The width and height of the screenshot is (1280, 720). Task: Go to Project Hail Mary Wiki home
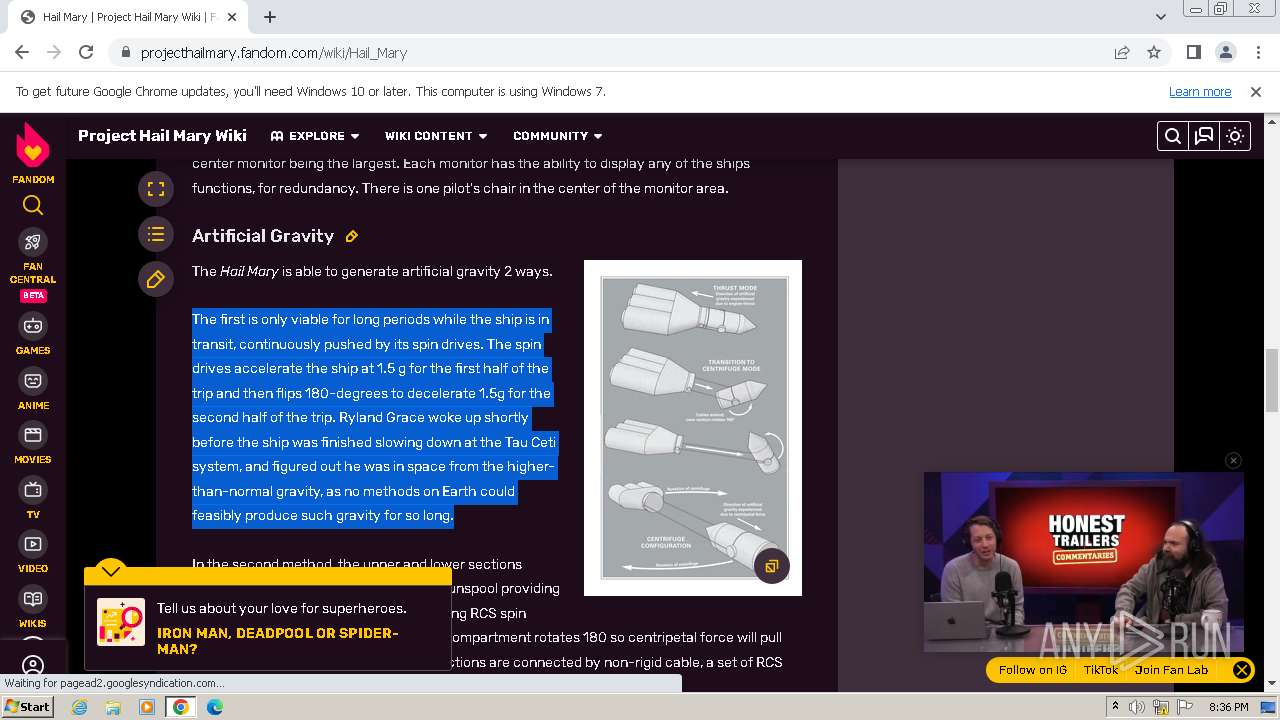click(162, 136)
